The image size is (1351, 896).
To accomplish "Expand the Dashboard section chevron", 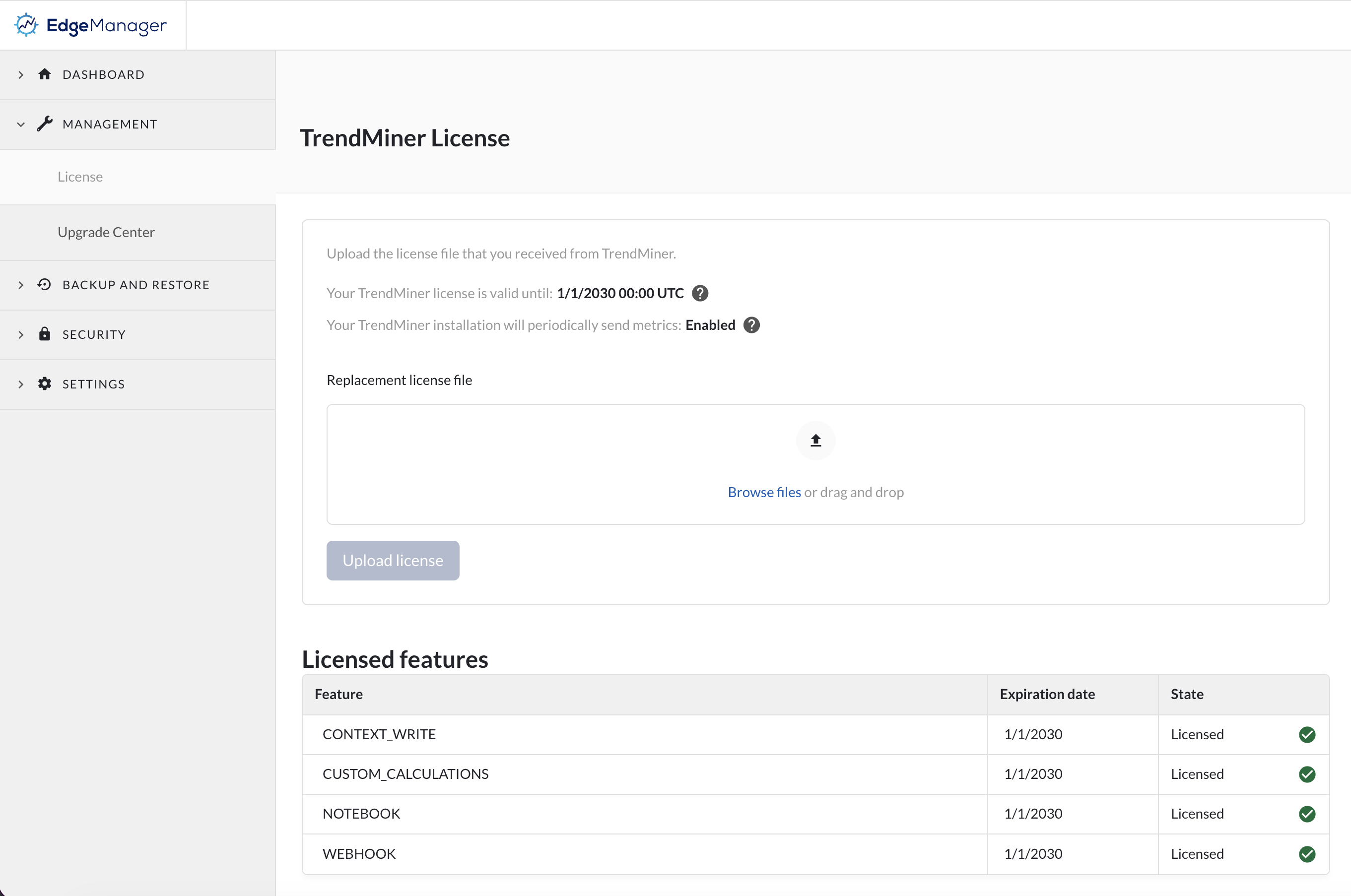I will [21, 75].
